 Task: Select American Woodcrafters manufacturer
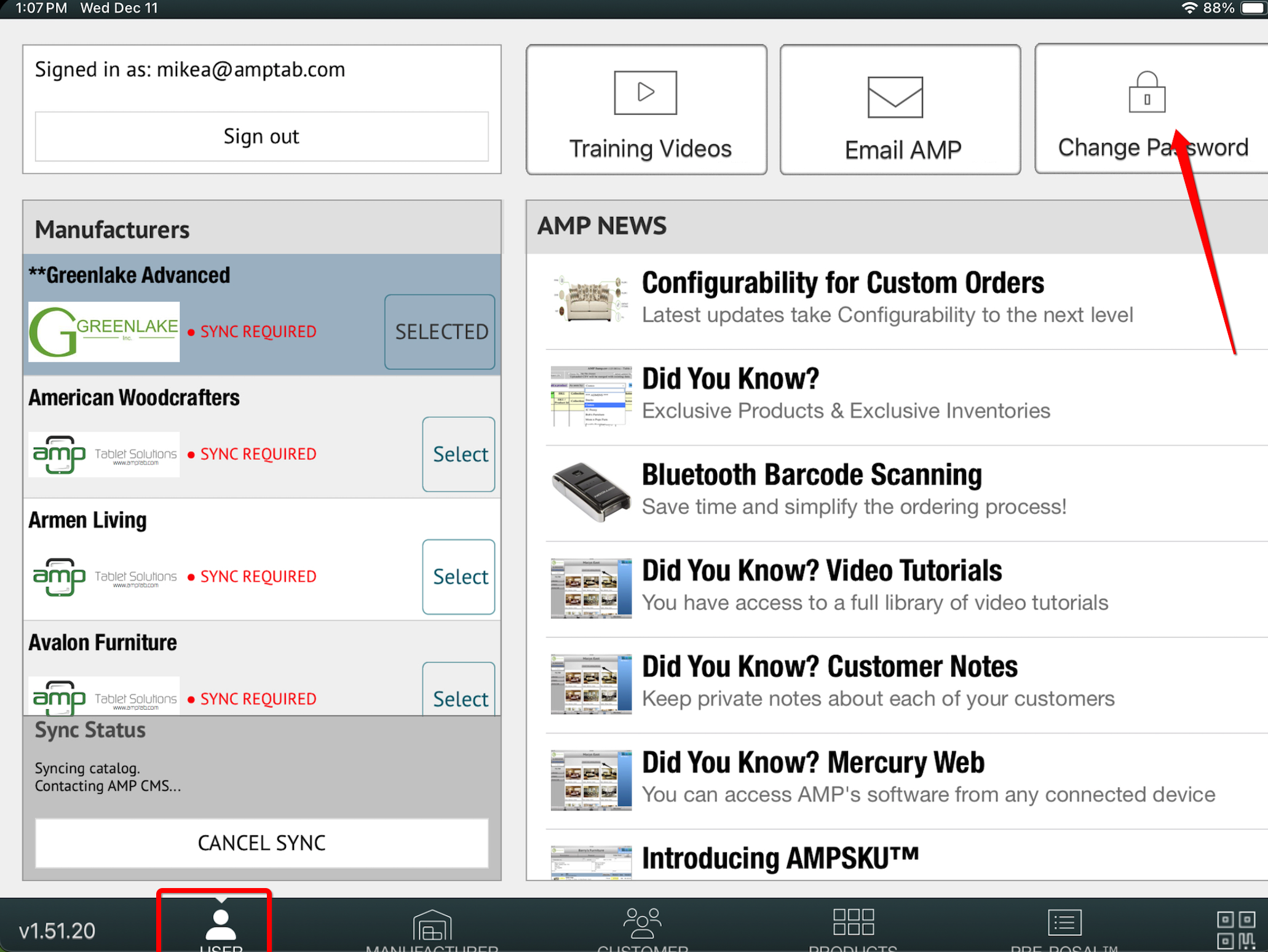click(x=458, y=454)
